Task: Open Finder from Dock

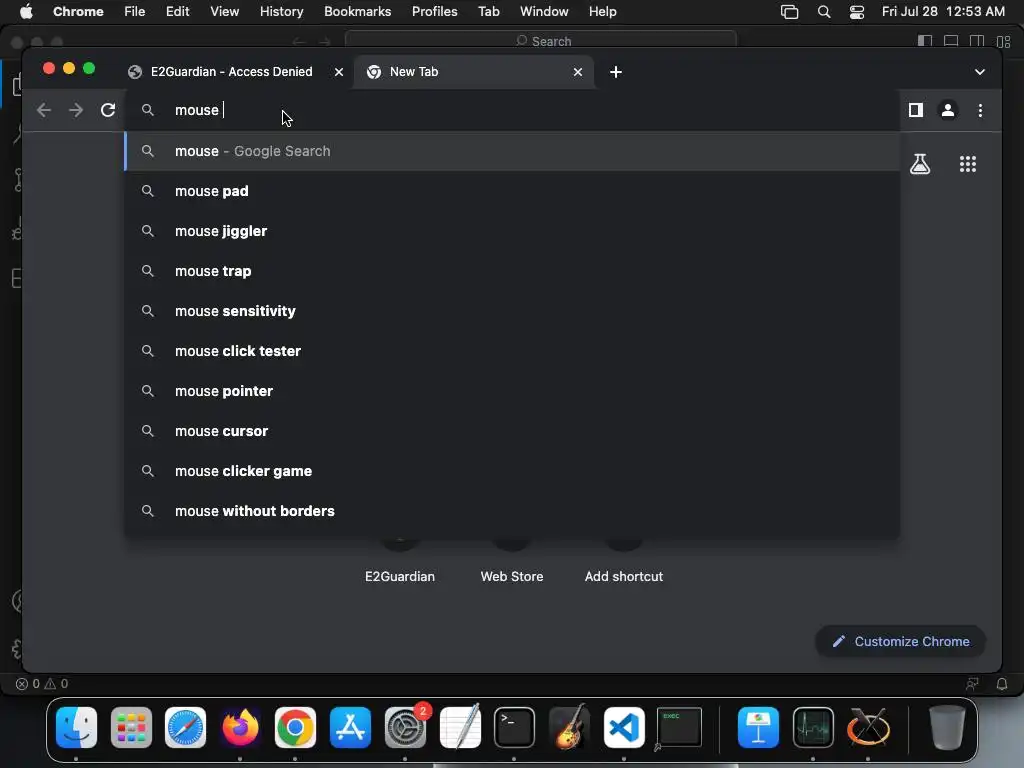Action: point(76,728)
